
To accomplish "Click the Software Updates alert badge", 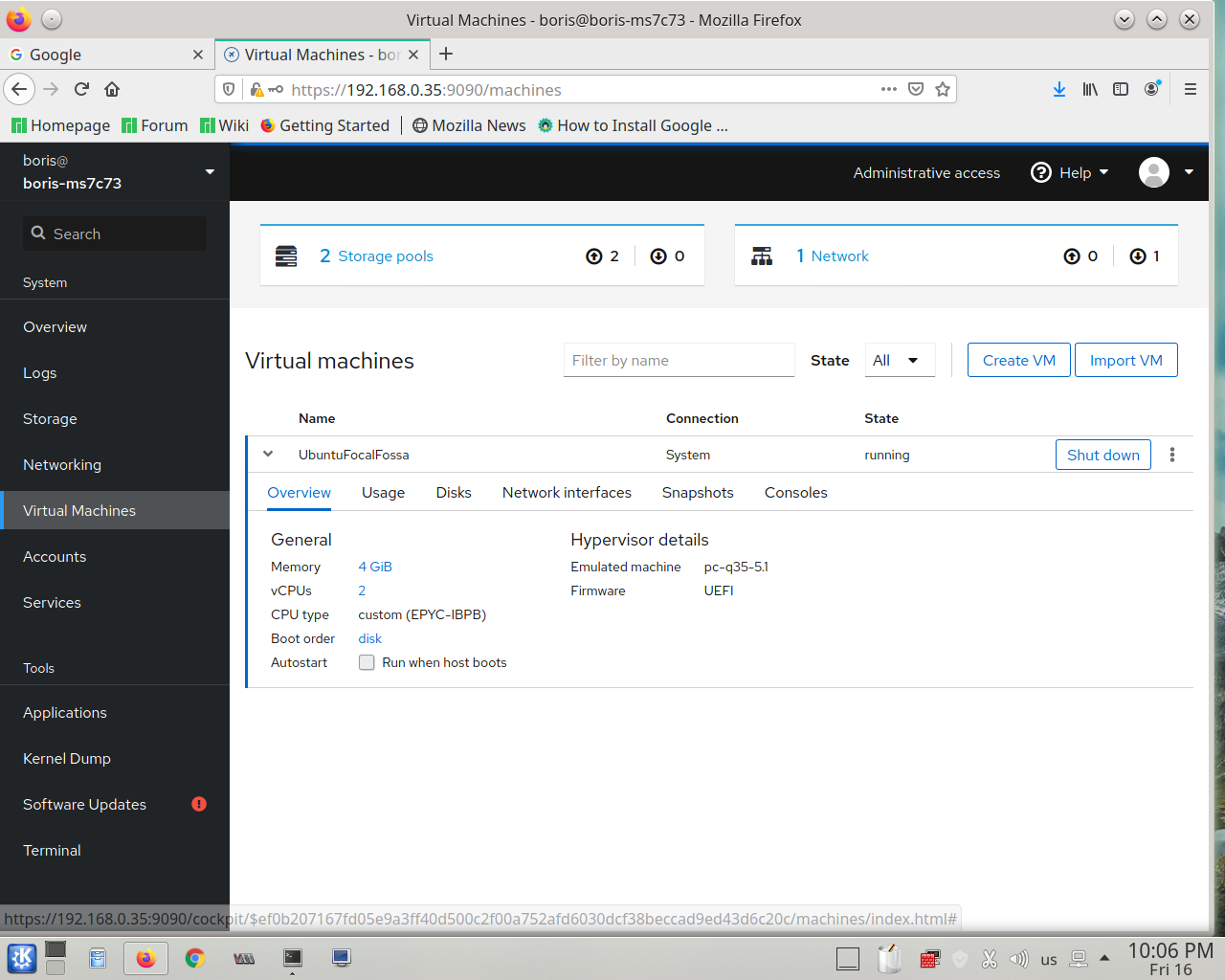I will coord(198,804).
